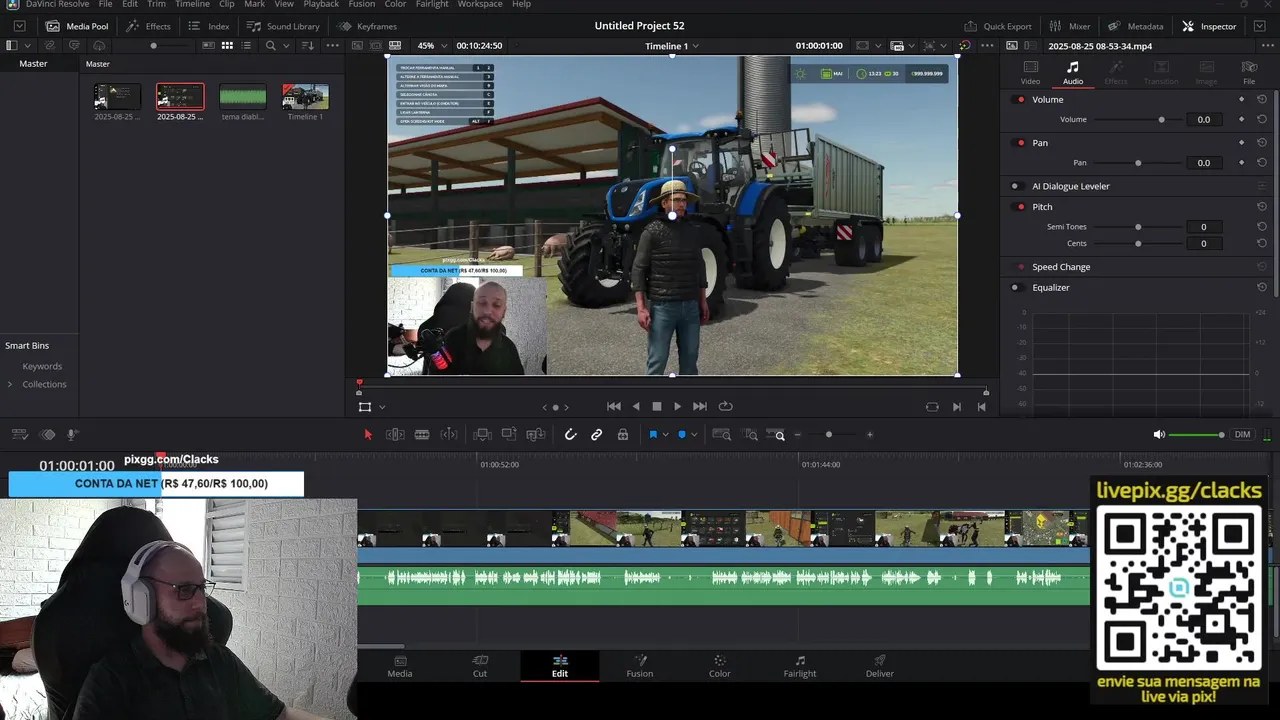Open Playback menu in menu bar
The image size is (1280, 720).
pyautogui.click(x=321, y=4)
